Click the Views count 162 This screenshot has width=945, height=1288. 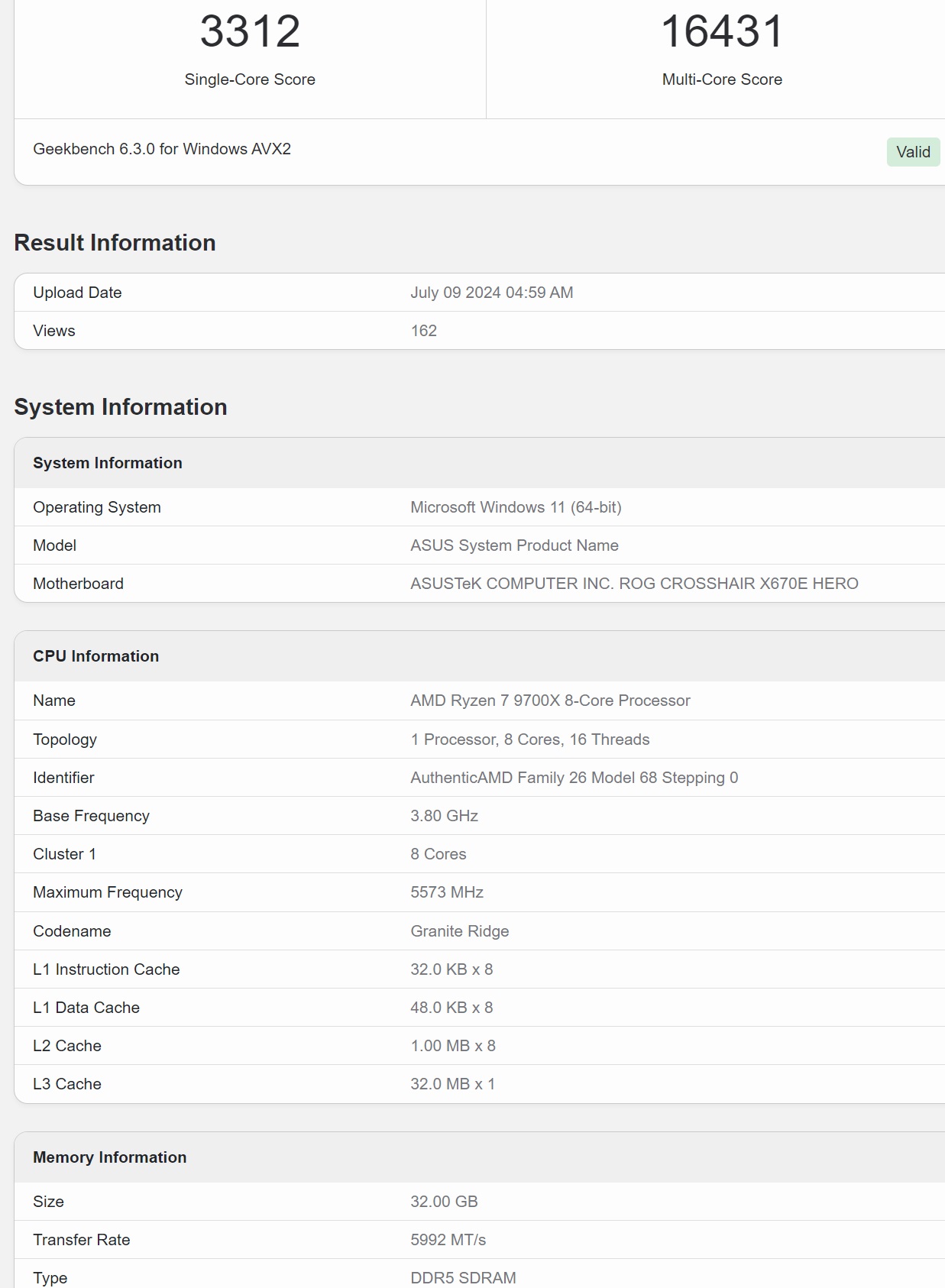[423, 331]
